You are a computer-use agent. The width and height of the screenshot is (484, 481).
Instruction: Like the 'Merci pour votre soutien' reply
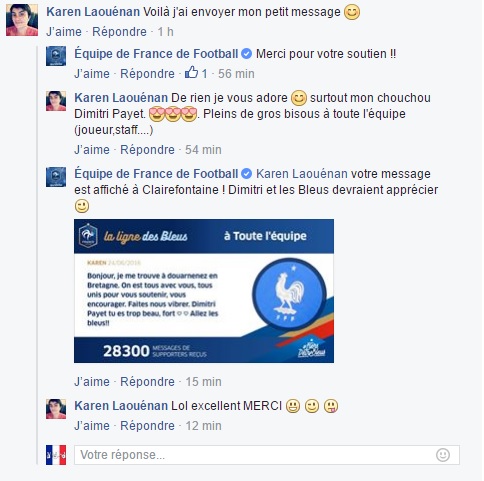click(92, 74)
